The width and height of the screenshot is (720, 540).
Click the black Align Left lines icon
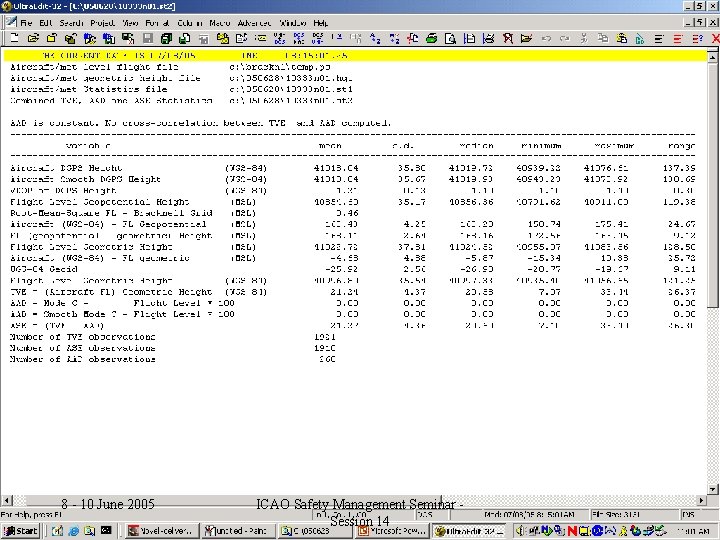659,39
